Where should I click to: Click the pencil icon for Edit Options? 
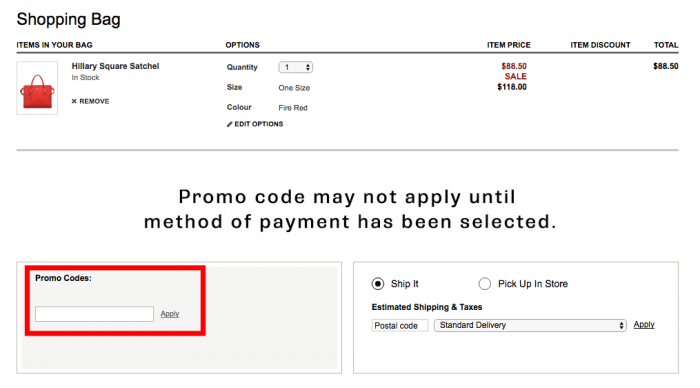click(x=229, y=124)
